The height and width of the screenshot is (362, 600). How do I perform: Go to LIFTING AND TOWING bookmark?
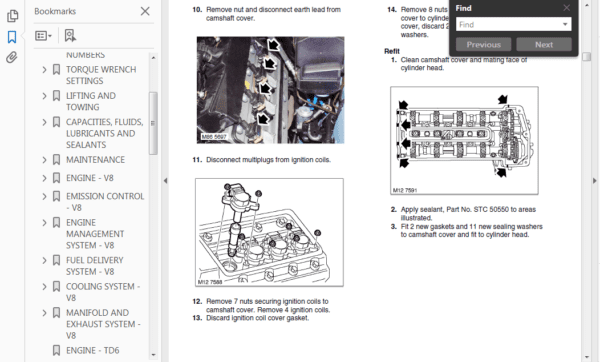coord(91,101)
